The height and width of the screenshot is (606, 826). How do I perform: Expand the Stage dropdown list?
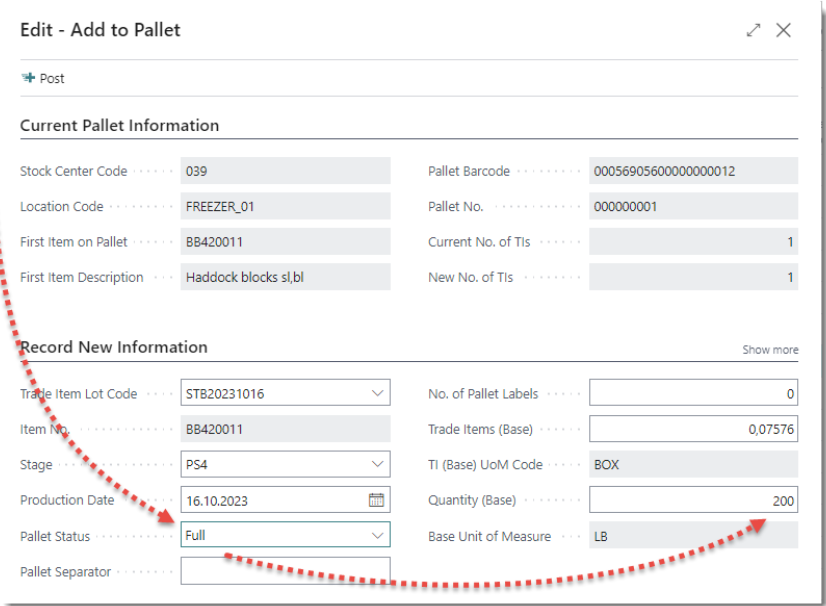377,465
